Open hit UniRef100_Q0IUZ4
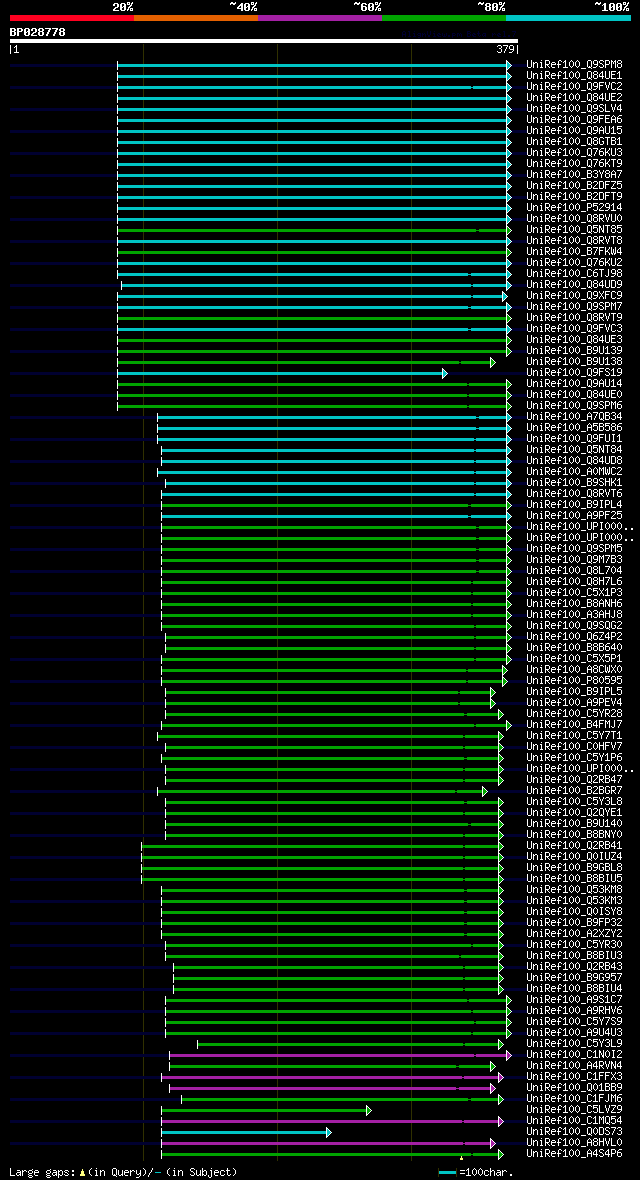This screenshot has height=1180, width=640. click(x=574, y=856)
